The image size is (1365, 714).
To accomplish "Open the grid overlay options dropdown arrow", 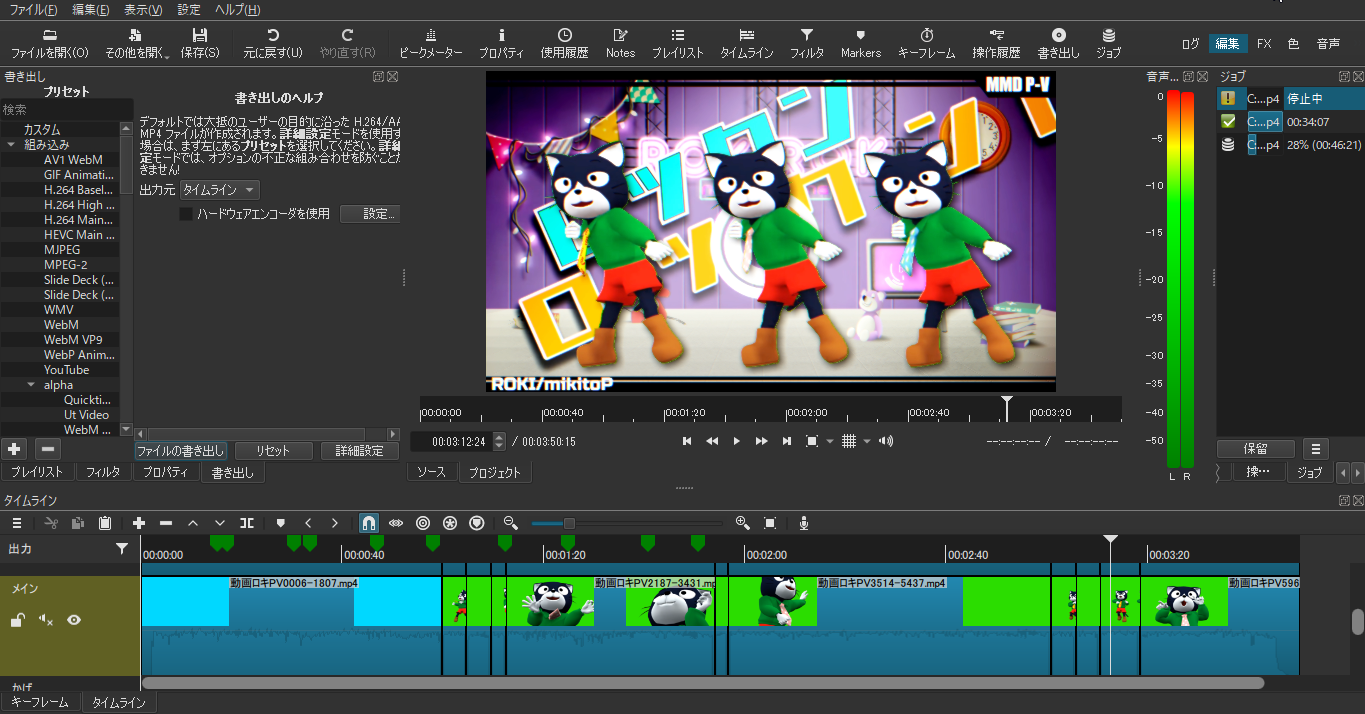I will click(867, 441).
